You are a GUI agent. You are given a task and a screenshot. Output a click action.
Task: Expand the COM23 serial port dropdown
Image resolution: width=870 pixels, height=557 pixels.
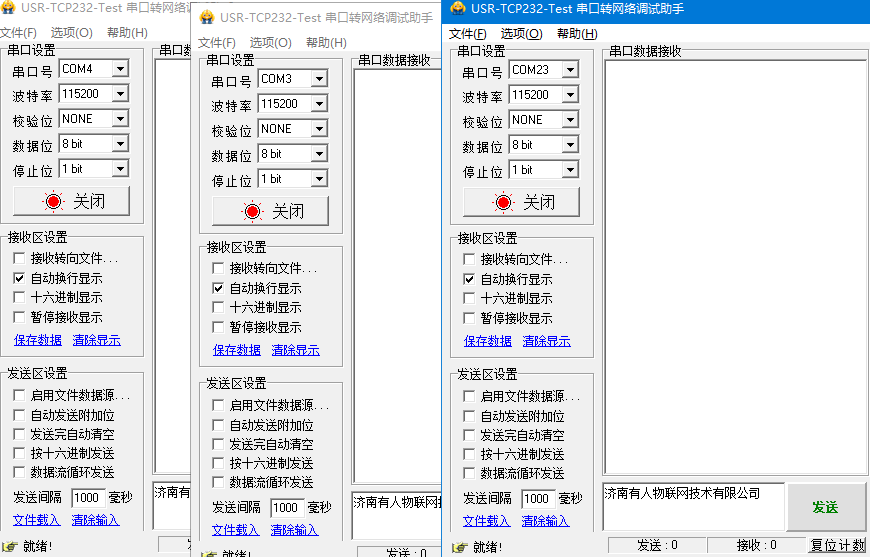coord(570,70)
